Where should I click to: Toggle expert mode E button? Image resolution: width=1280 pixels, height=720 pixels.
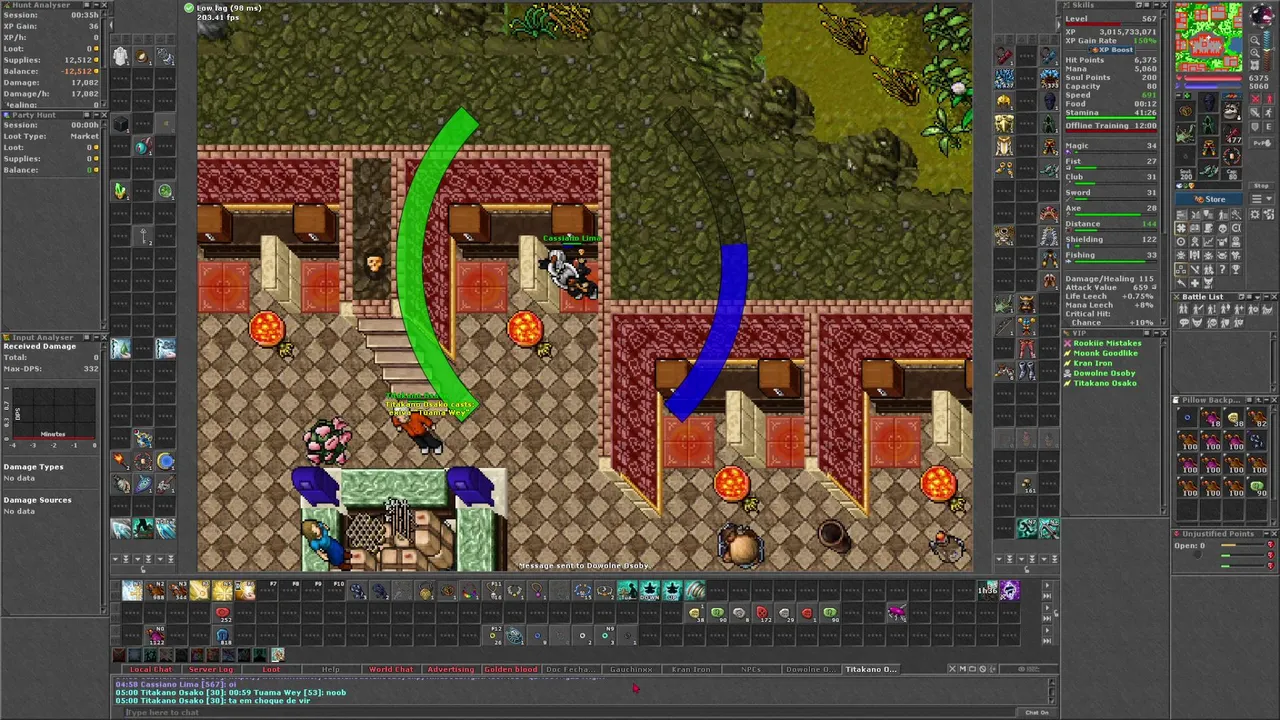(x=1268, y=127)
